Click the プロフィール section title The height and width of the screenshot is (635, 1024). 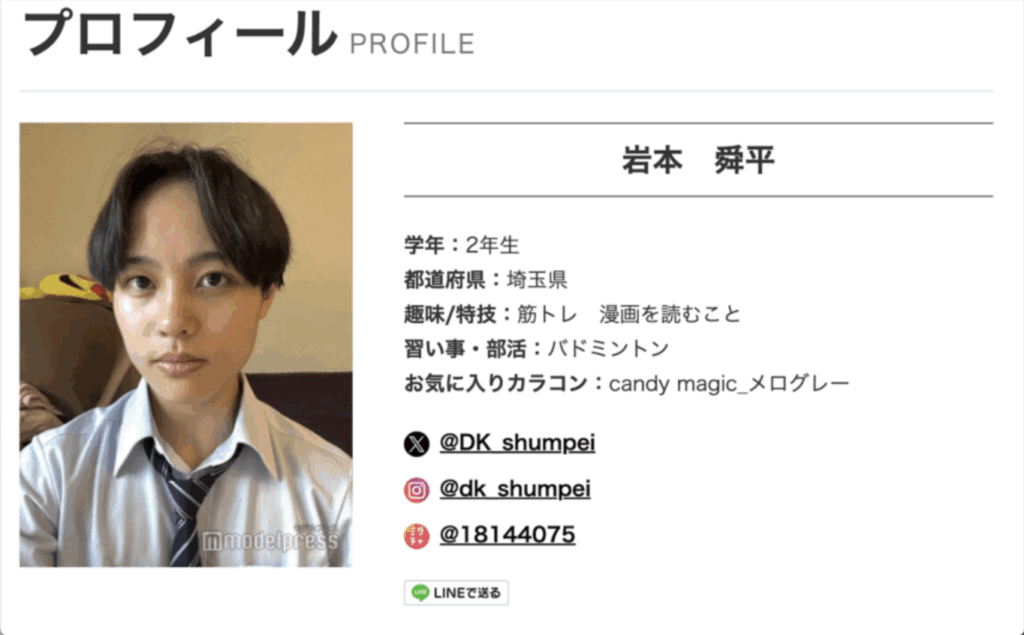click(179, 34)
